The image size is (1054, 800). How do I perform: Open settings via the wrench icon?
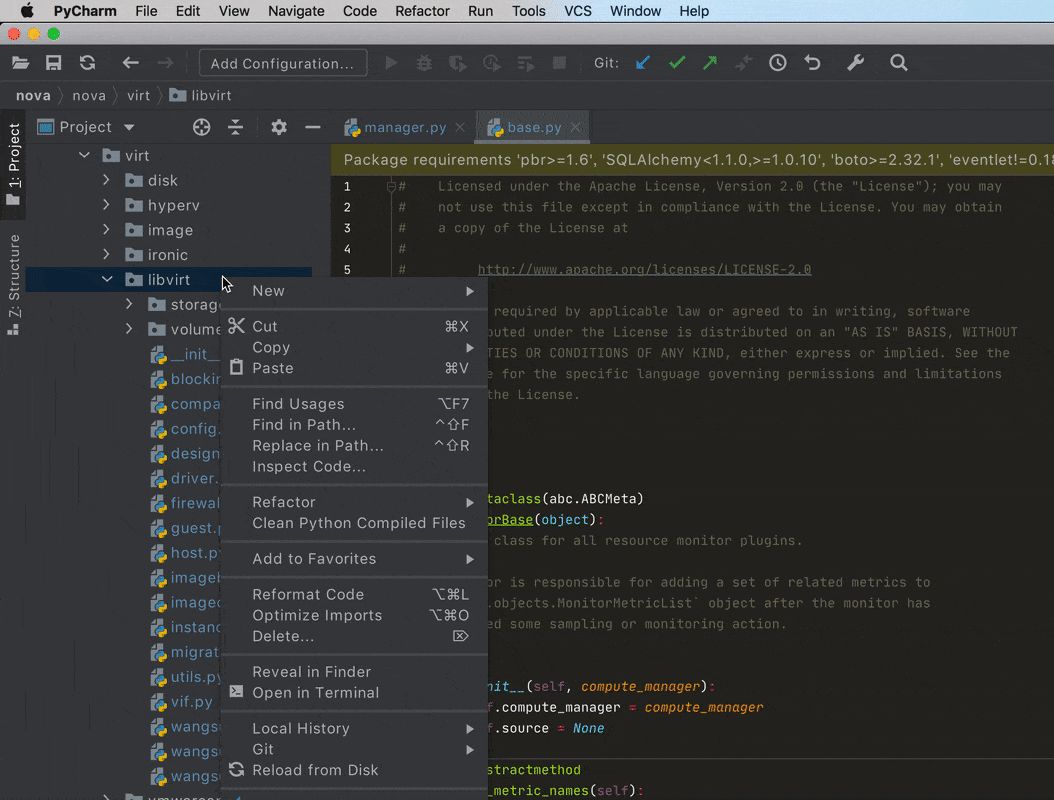855,63
